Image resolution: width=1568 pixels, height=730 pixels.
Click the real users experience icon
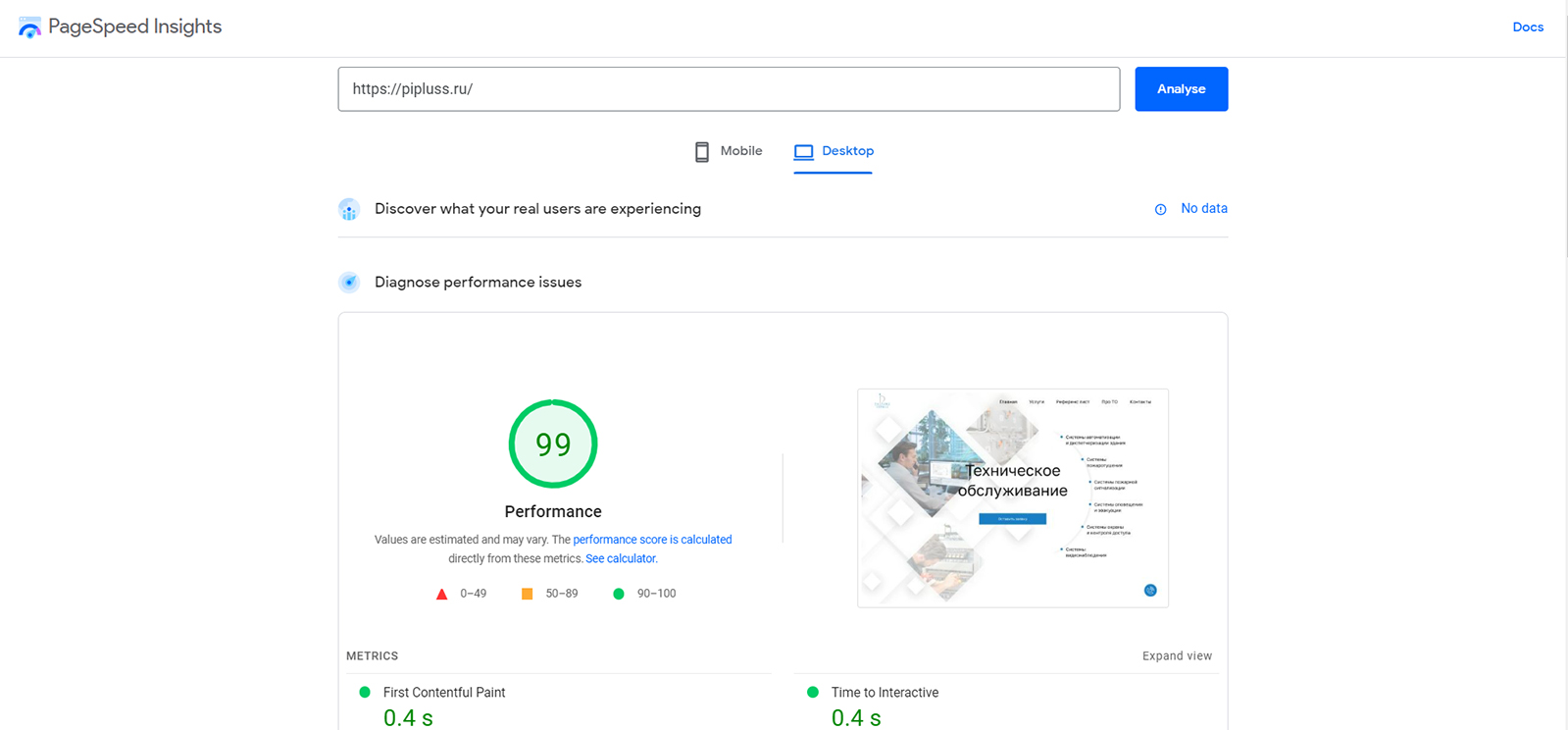click(x=349, y=209)
